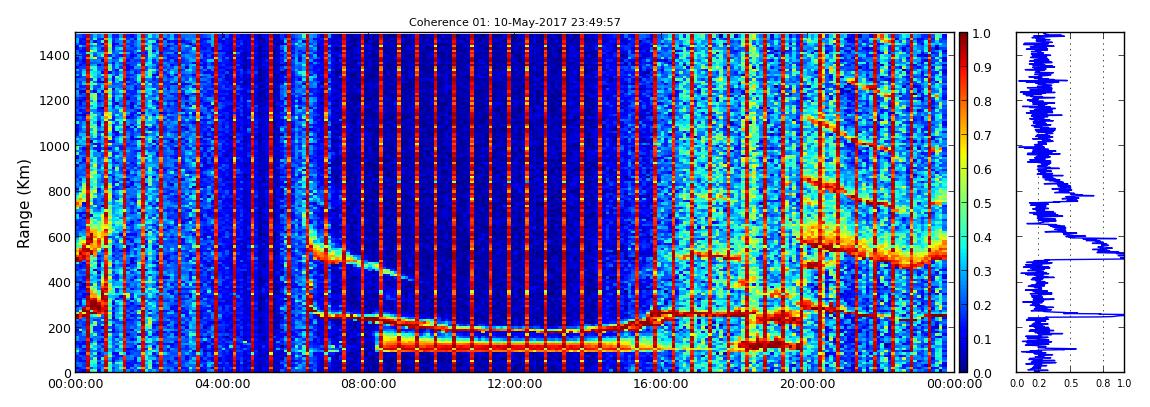Click the 0.1 colorbar tick label

[x=981, y=340]
